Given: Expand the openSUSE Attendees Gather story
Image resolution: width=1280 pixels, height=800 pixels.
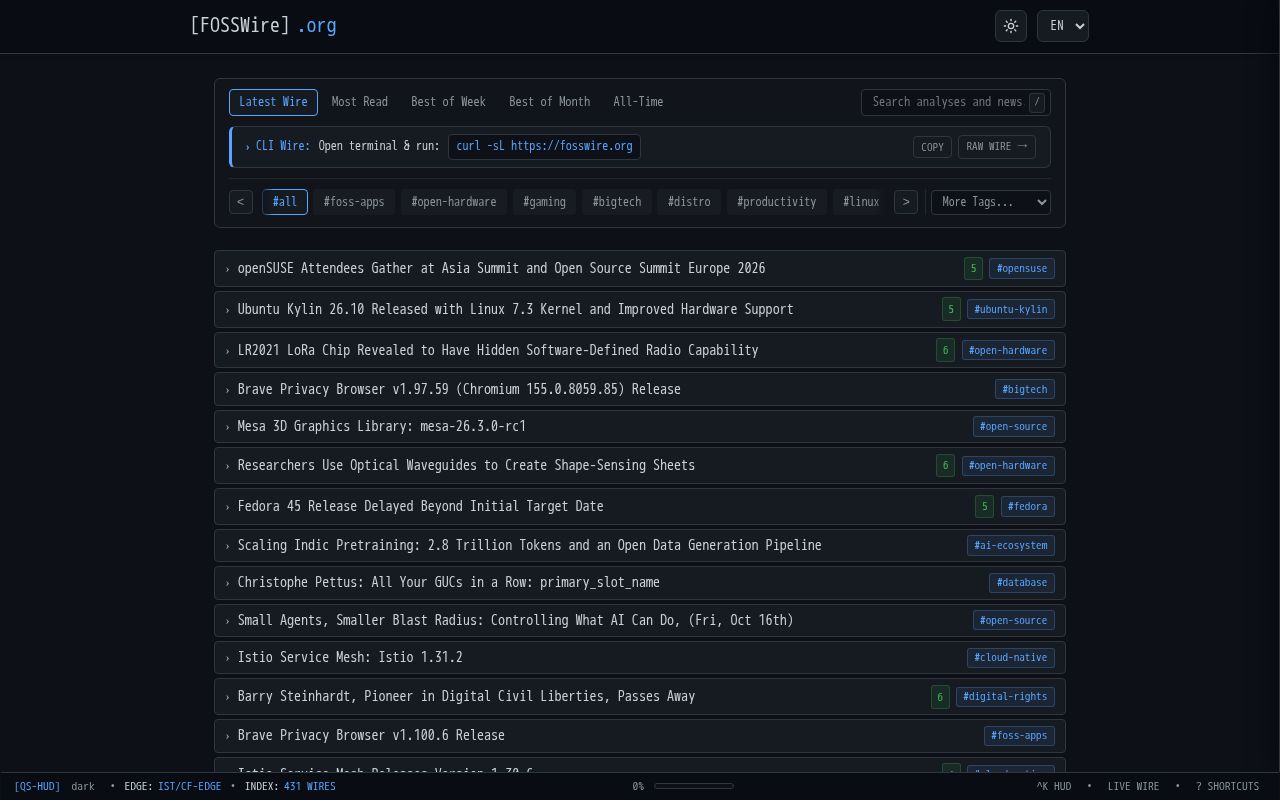Looking at the screenshot, I should 640,268.
